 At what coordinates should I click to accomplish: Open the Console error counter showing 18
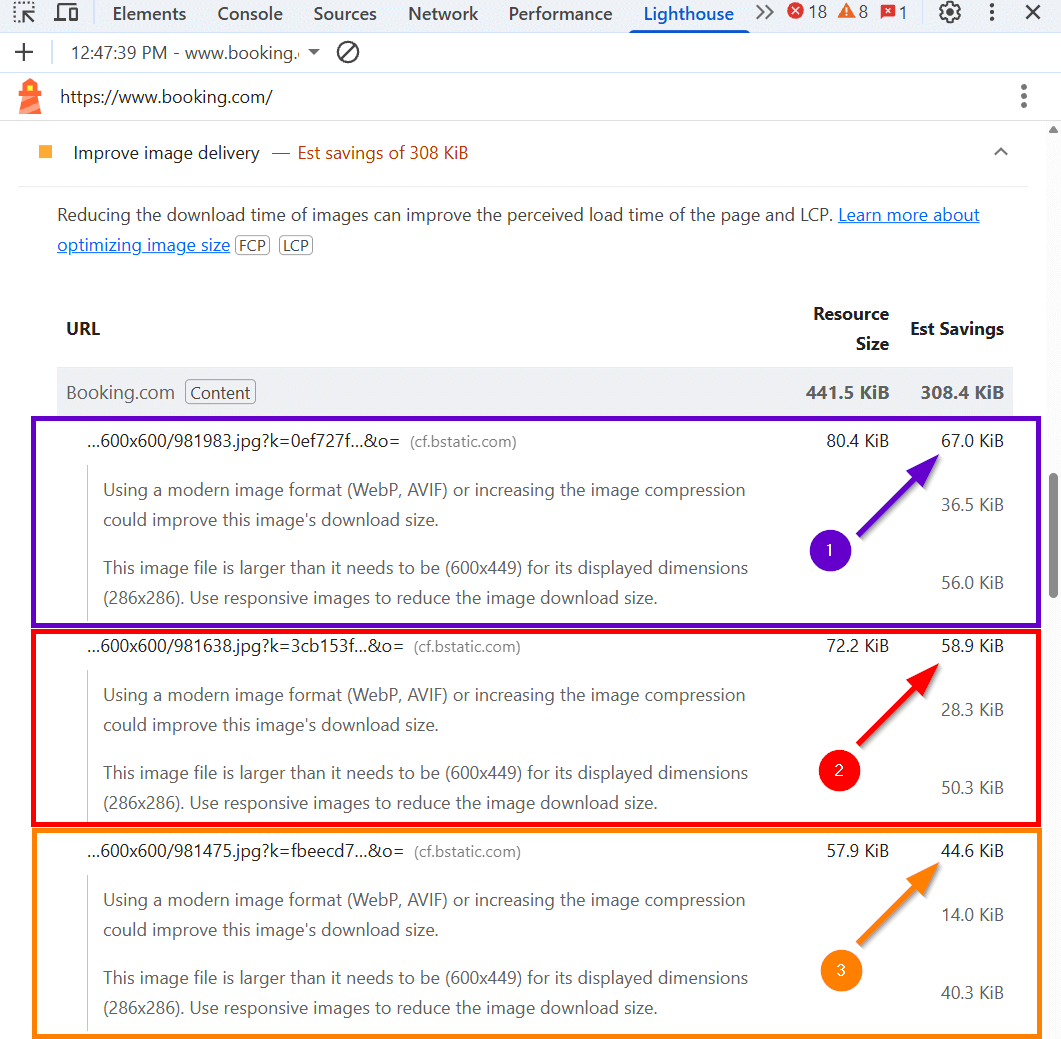point(806,13)
